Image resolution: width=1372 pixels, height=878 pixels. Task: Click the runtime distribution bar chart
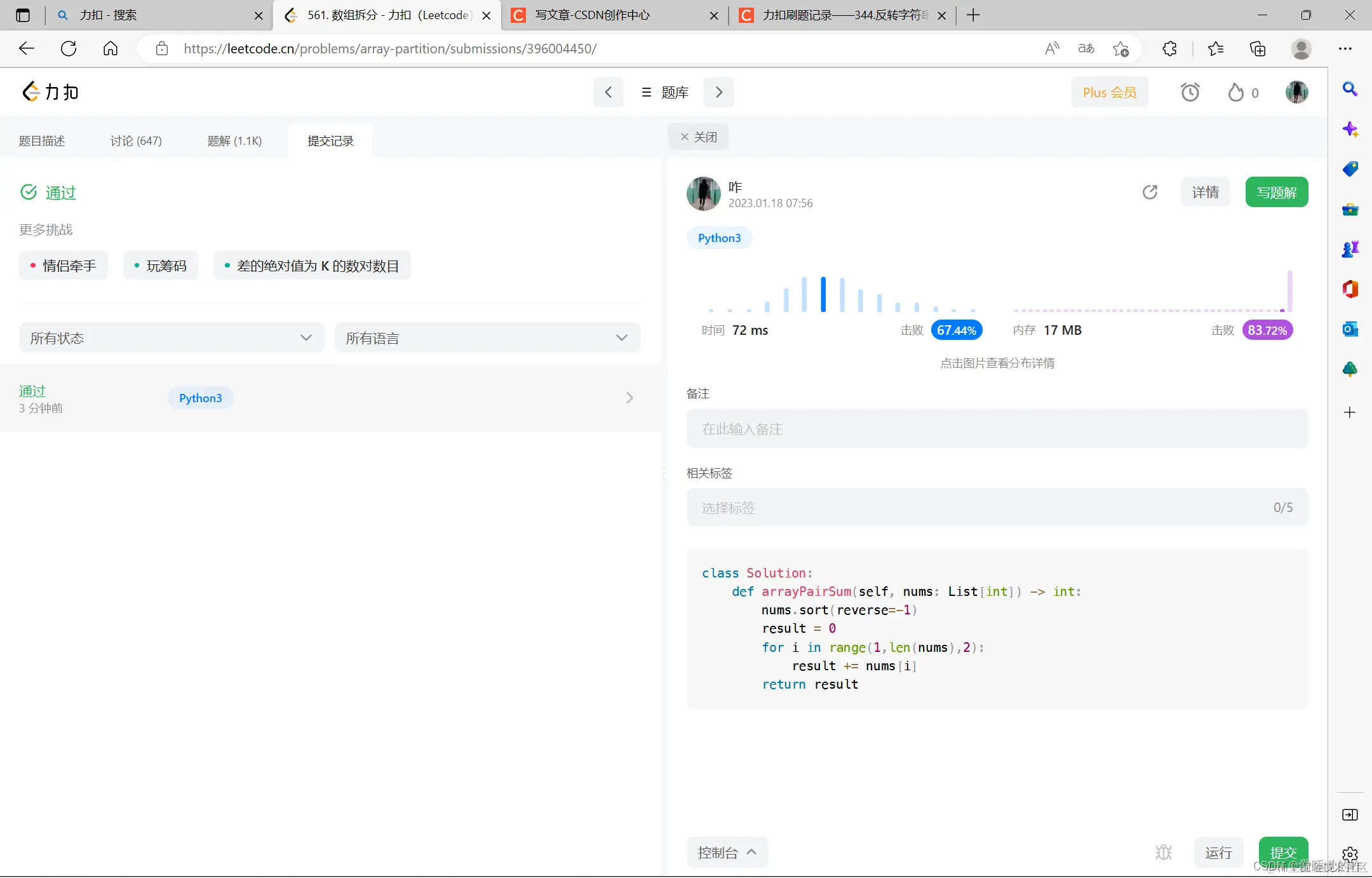pos(842,294)
